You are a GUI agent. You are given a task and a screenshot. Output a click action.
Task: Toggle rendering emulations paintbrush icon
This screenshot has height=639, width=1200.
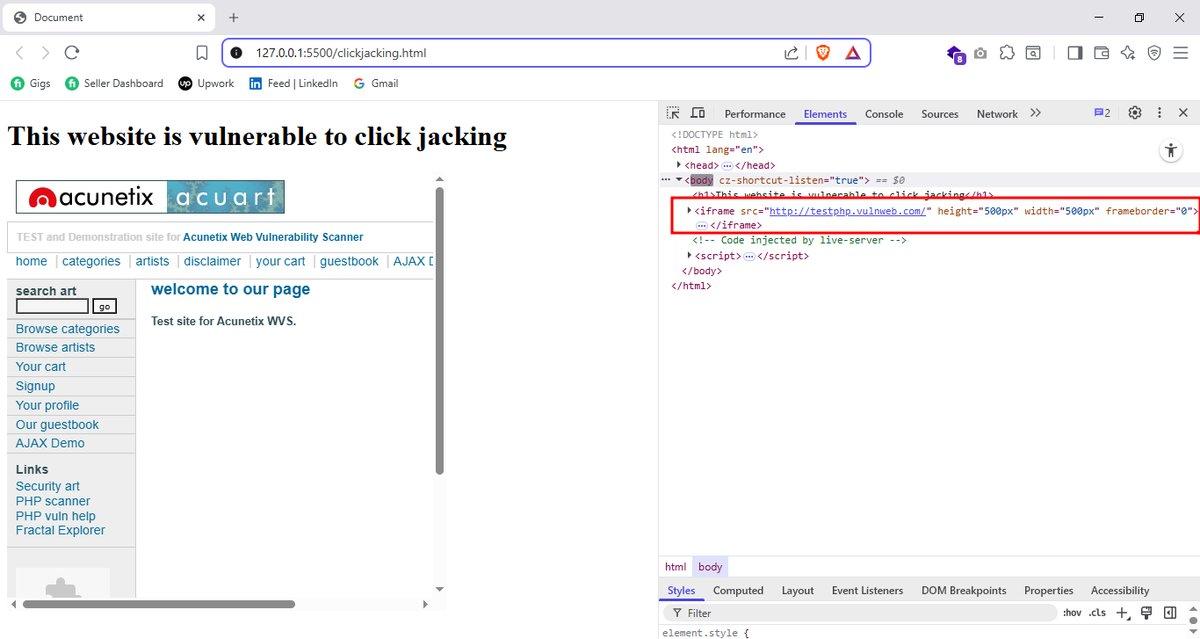coord(1146,613)
